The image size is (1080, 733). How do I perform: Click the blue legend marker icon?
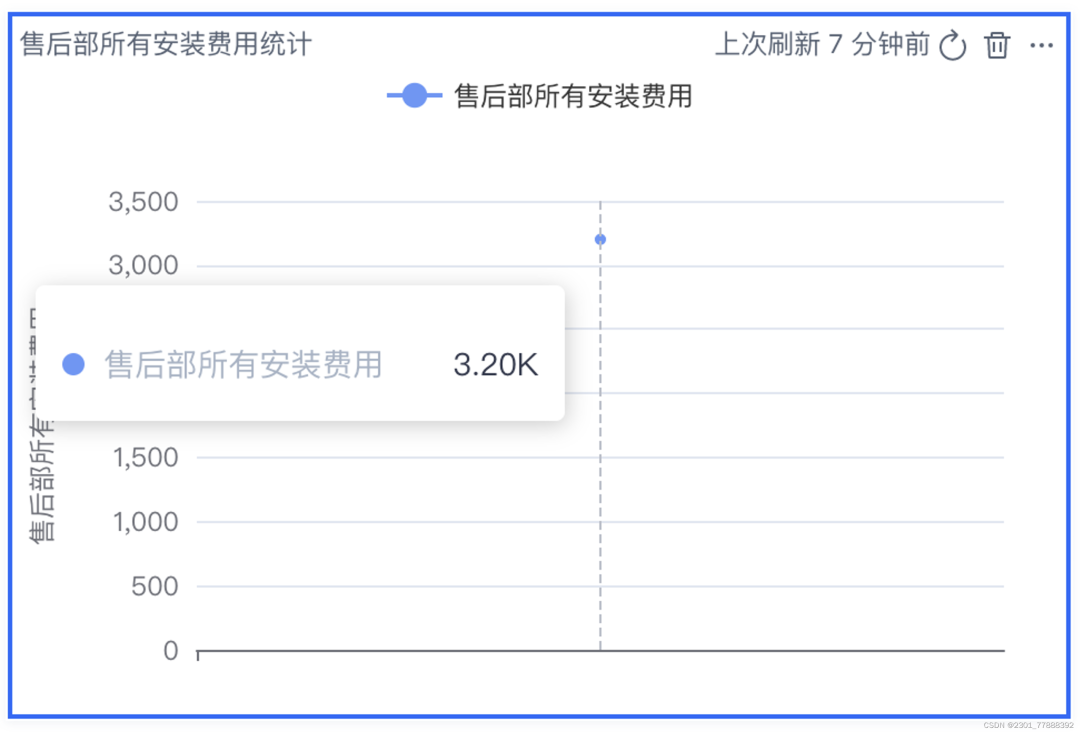tap(414, 96)
